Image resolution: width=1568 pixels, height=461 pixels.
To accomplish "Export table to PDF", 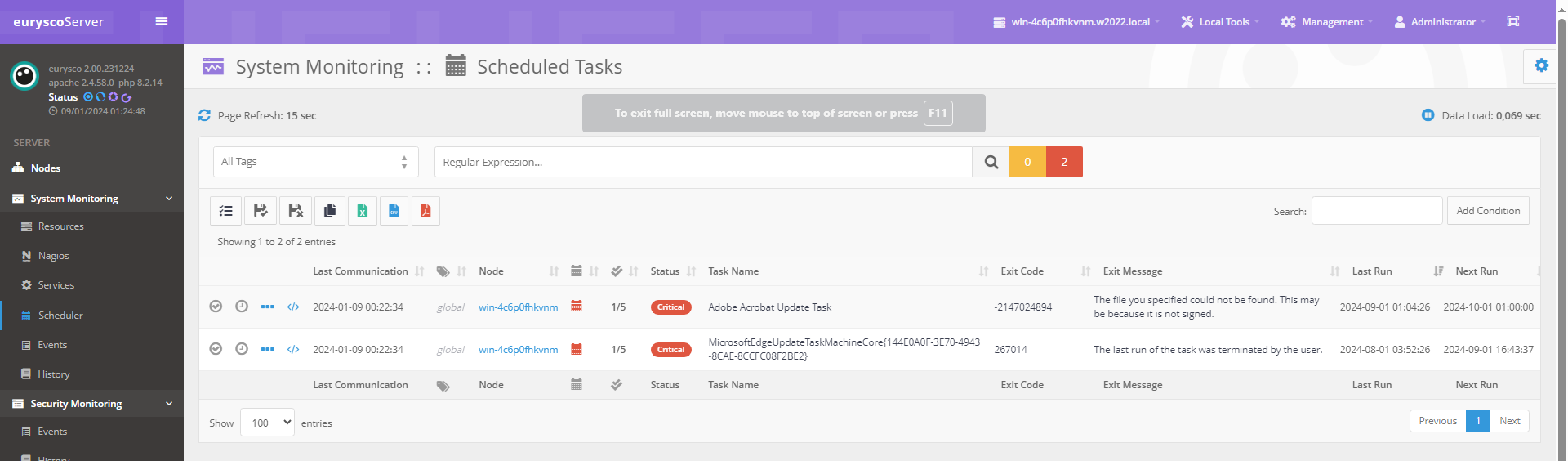I will click(x=425, y=211).
